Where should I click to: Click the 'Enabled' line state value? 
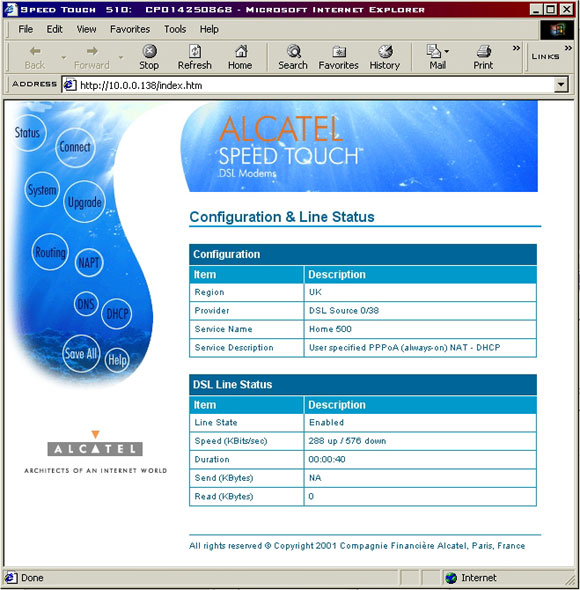coord(326,422)
